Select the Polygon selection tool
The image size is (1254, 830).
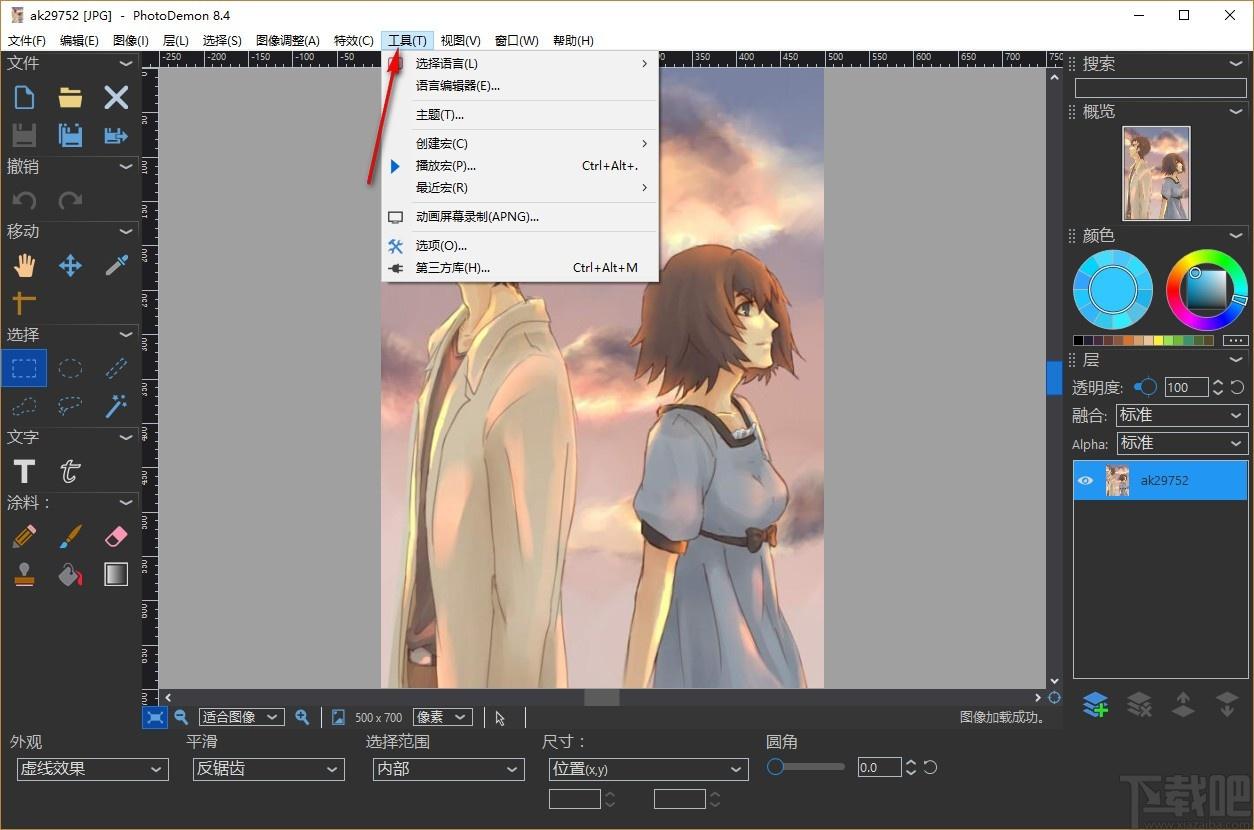click(24, 406)
